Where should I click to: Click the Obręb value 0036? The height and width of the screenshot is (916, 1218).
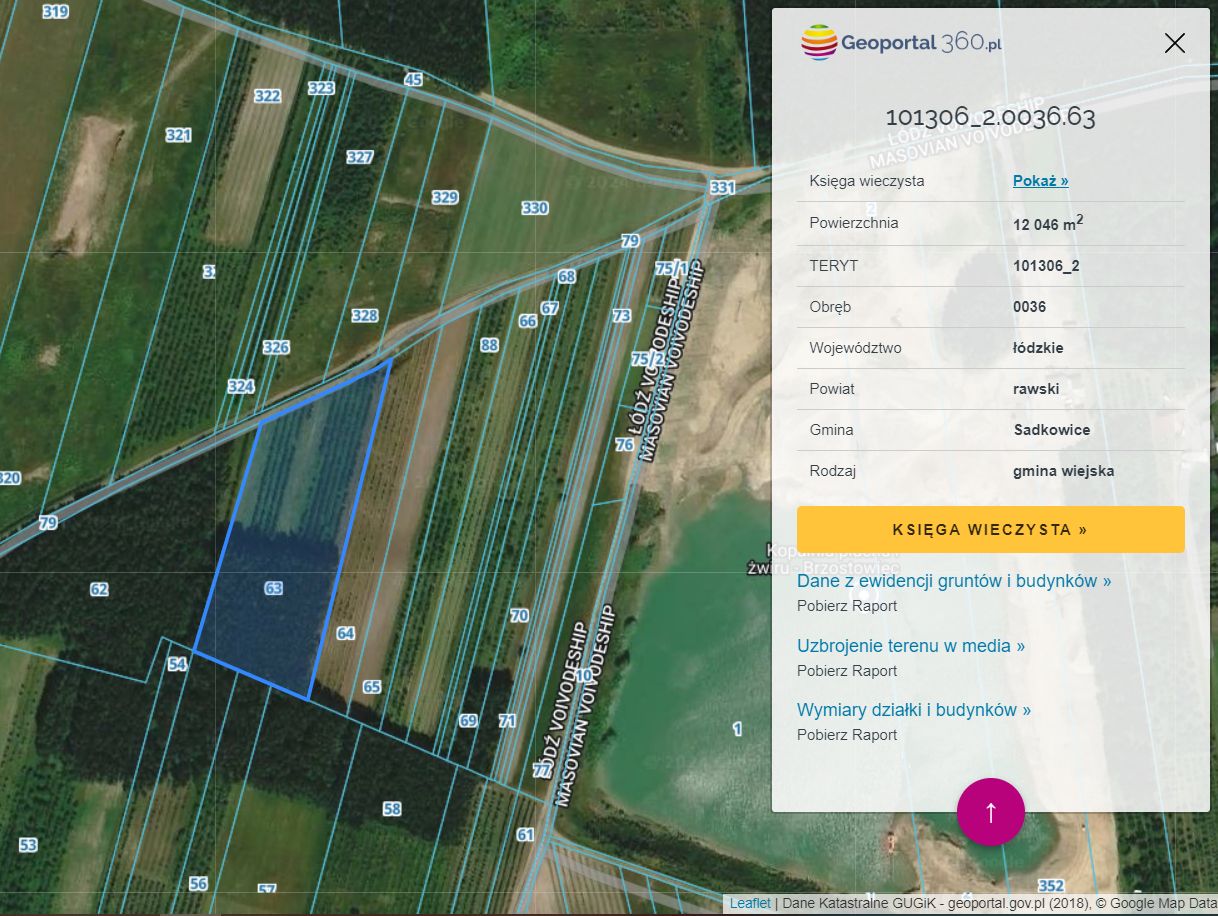1029,307
